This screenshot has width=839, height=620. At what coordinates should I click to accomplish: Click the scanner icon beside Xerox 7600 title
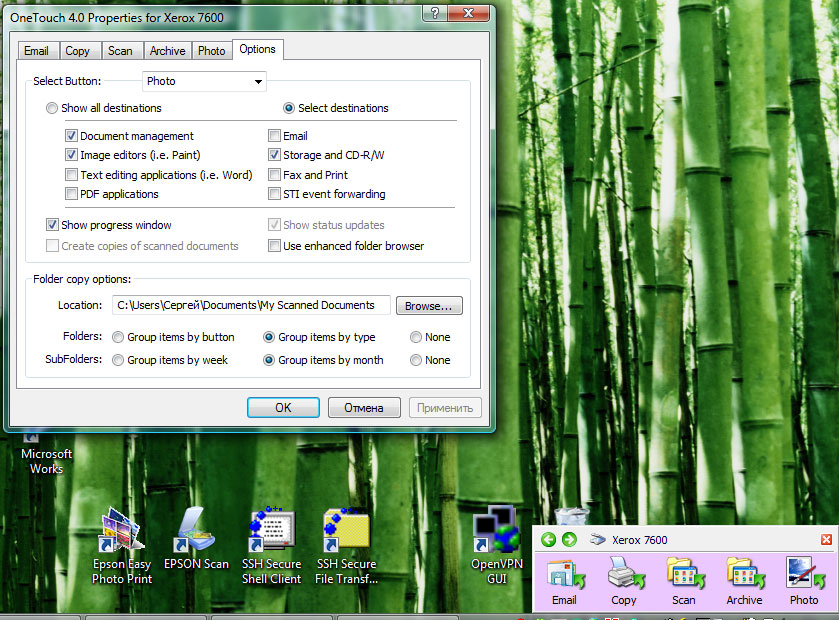597,540
